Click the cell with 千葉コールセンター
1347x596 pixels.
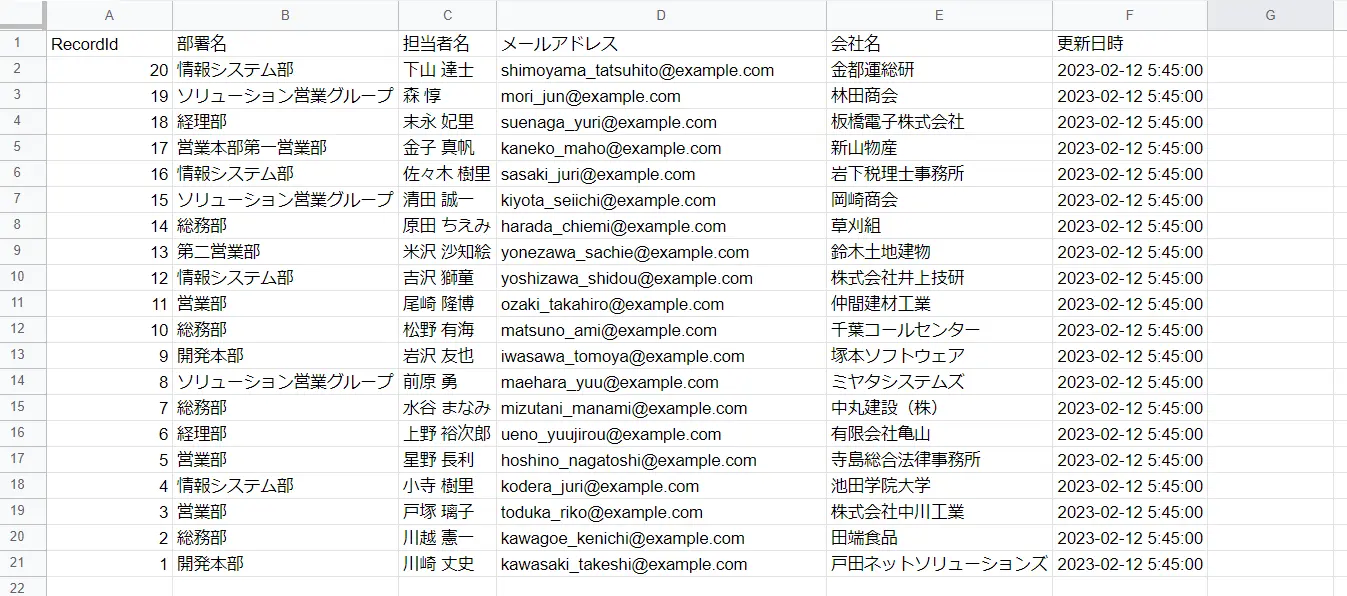coord(939,330)
